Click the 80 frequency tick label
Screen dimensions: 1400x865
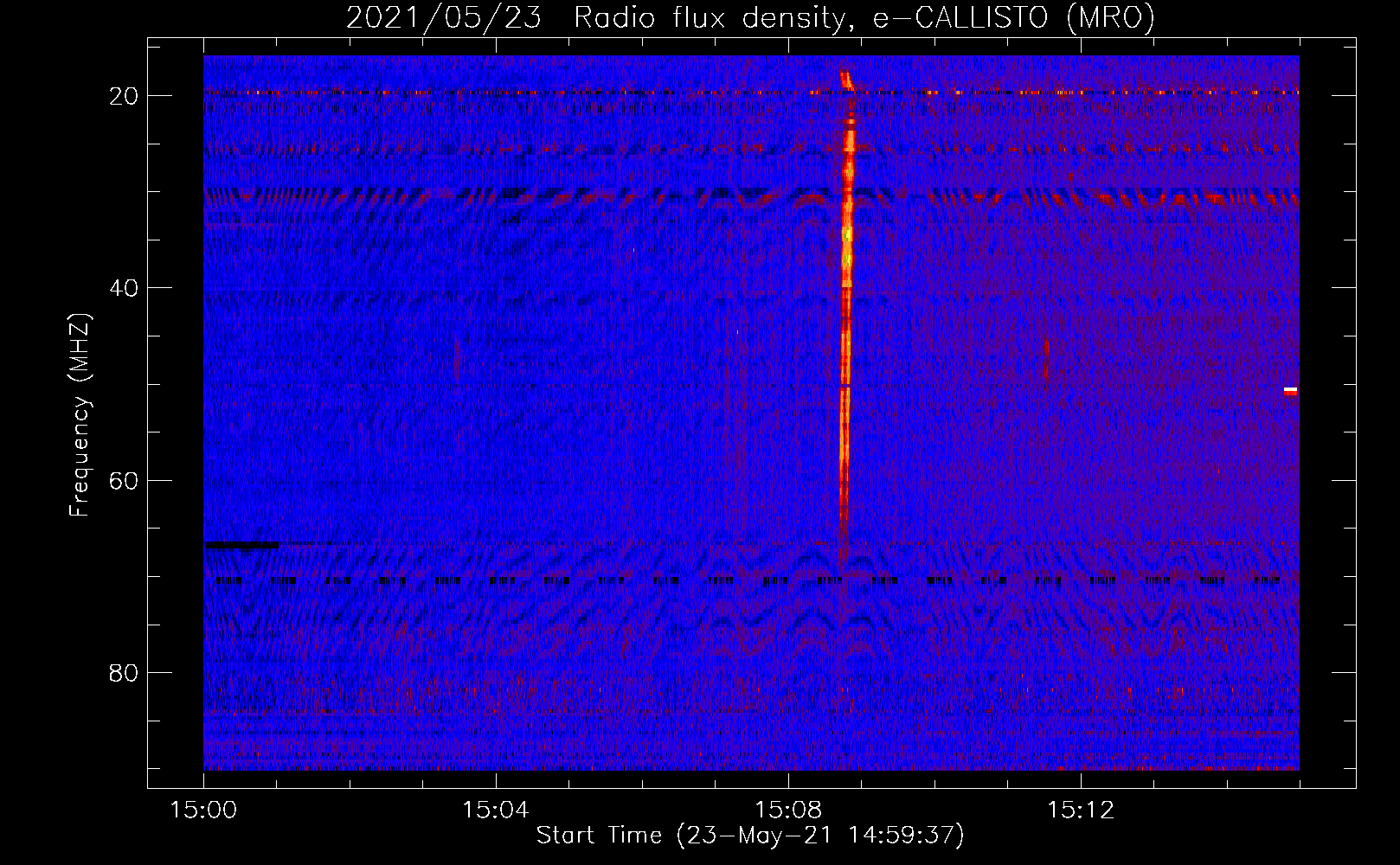point(124,673)
